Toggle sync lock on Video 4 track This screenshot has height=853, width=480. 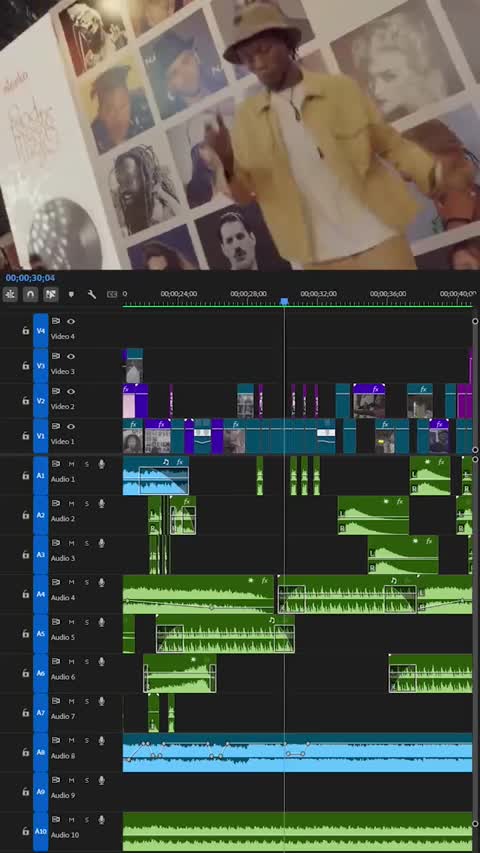56,321
